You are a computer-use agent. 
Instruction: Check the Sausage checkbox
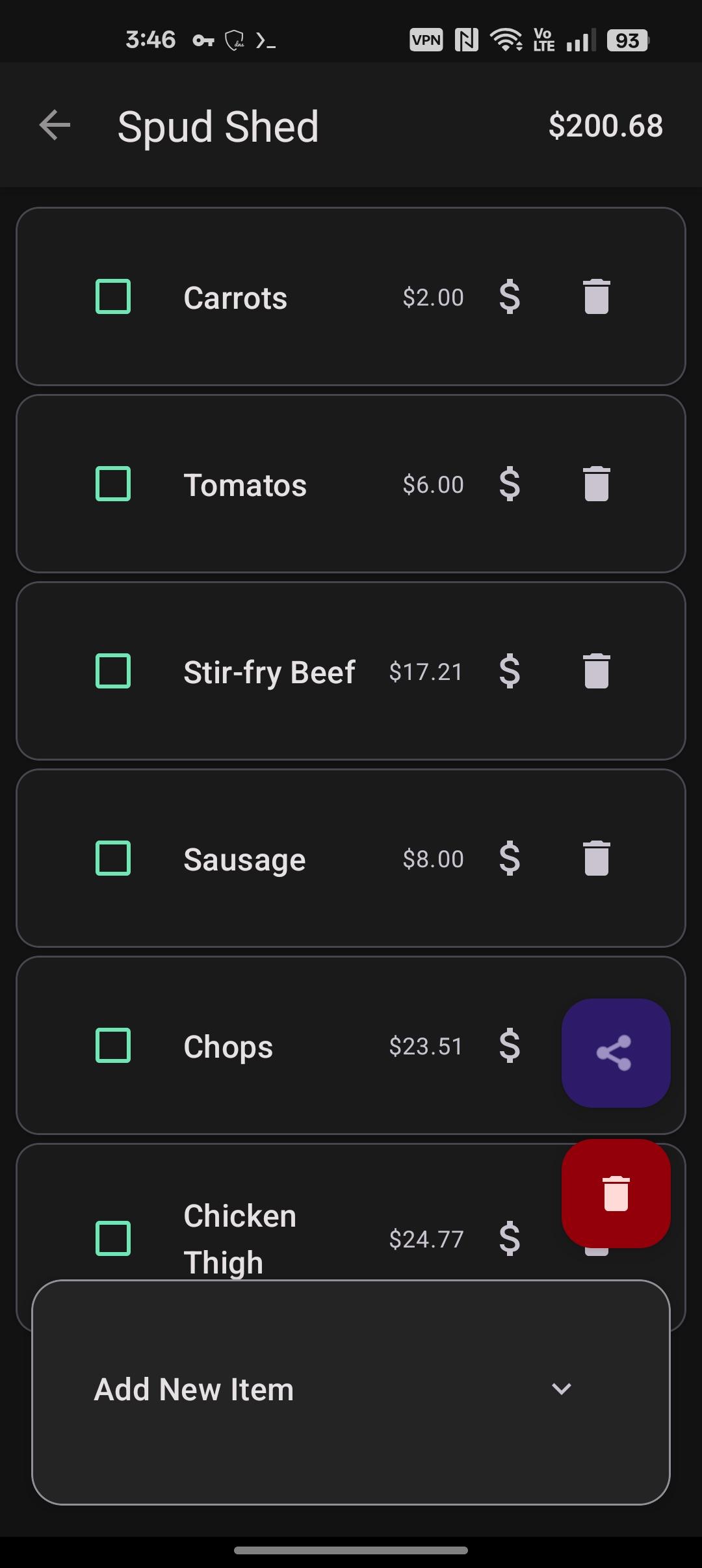pyautogui.click(x=113, y=859)
